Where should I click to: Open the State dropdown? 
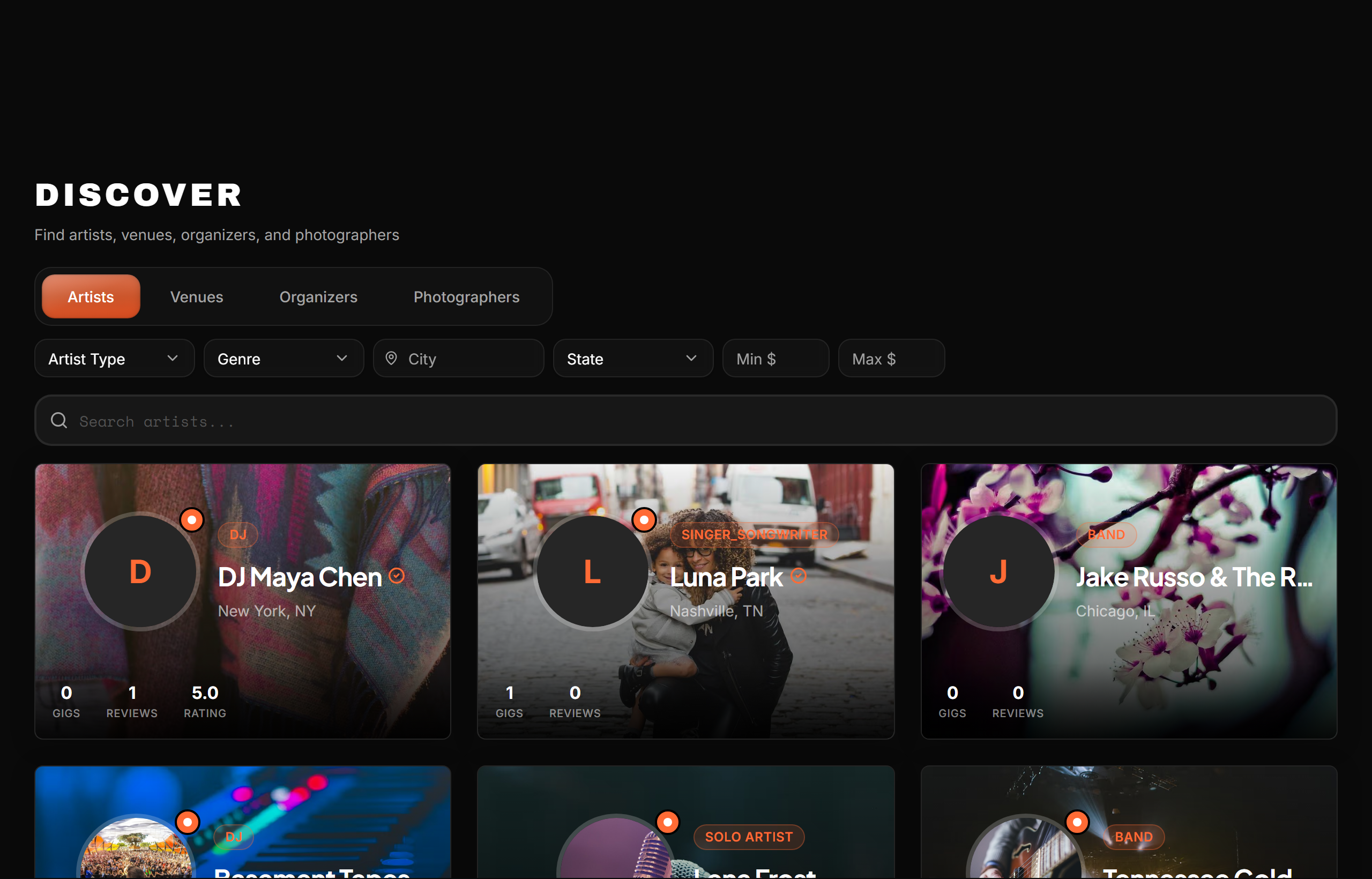point(633,359)
